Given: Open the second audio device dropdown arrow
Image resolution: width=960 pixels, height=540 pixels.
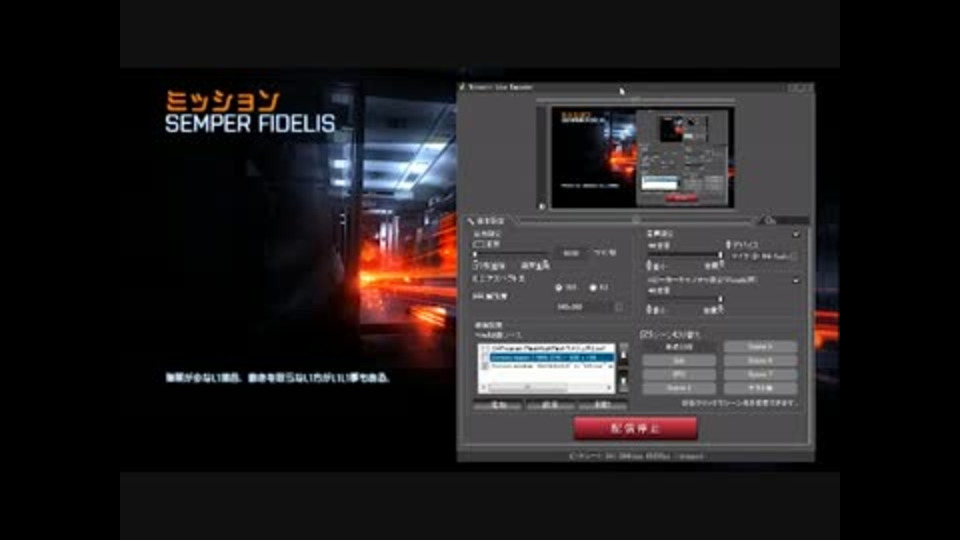Looking at the screenshot, I should pos(795,280).
